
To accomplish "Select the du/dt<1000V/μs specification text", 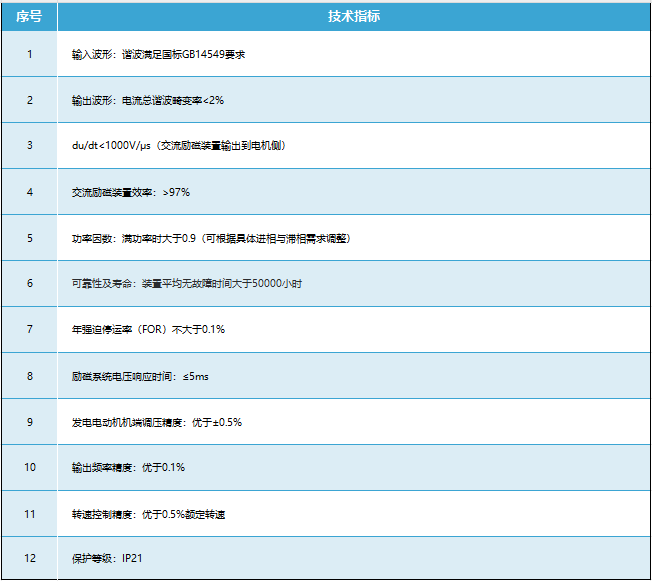I will pos(179,146).
